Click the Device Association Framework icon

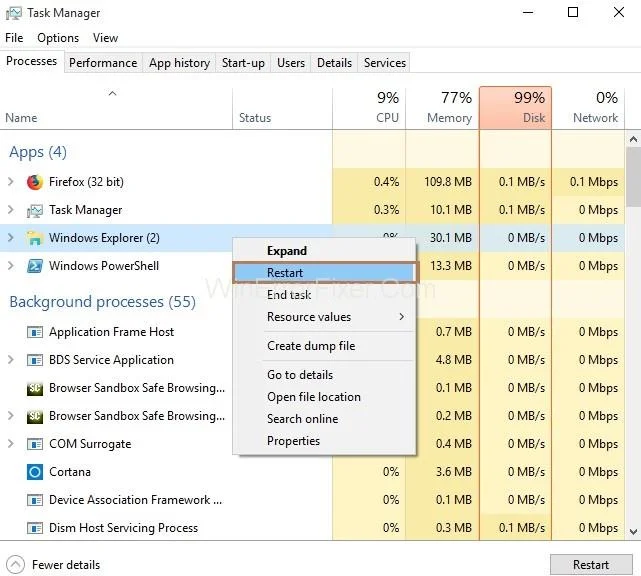pyautogui.click(x=35, y=500)
